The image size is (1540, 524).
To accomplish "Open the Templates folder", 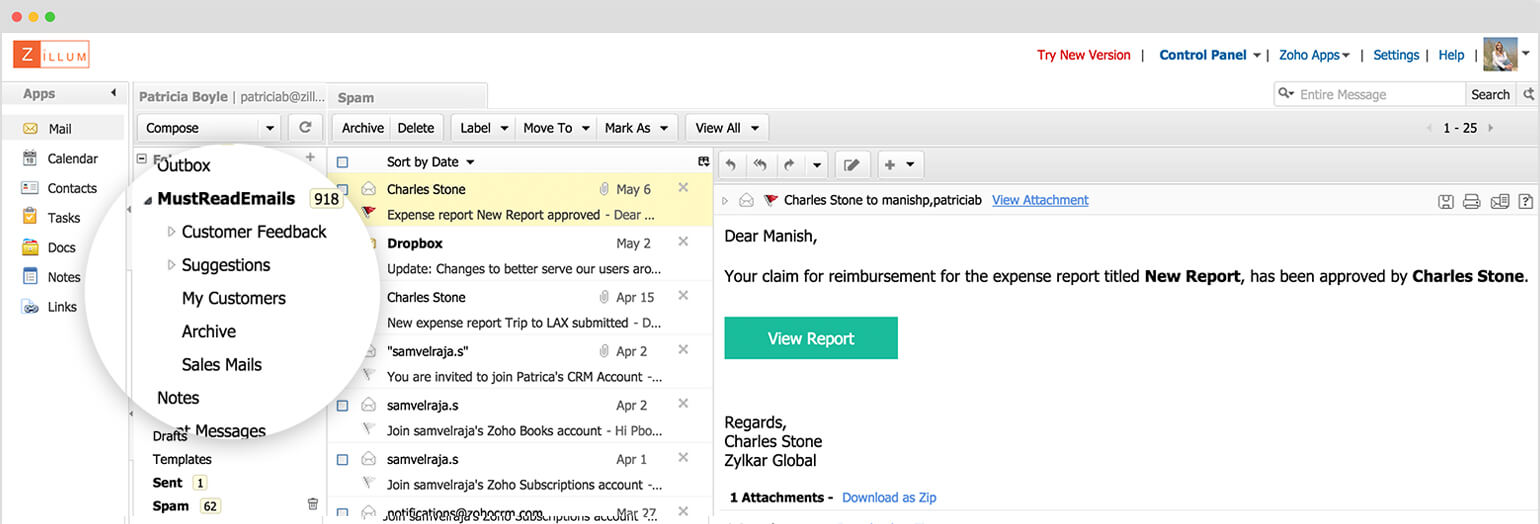I will point(182,459).
